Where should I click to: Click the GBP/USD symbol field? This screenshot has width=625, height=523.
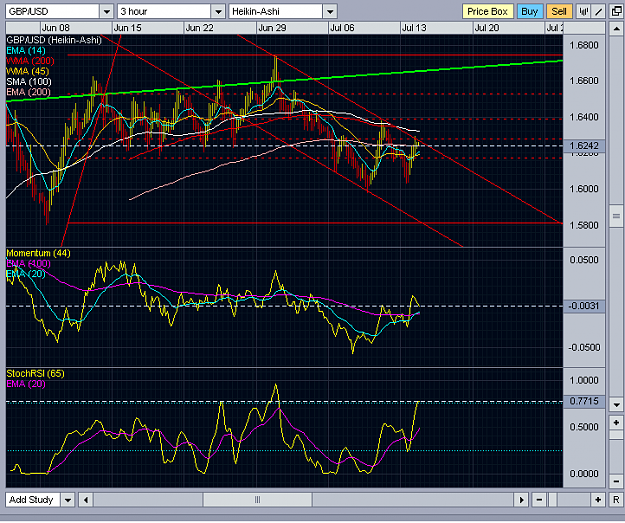click(x=52, y=12)
